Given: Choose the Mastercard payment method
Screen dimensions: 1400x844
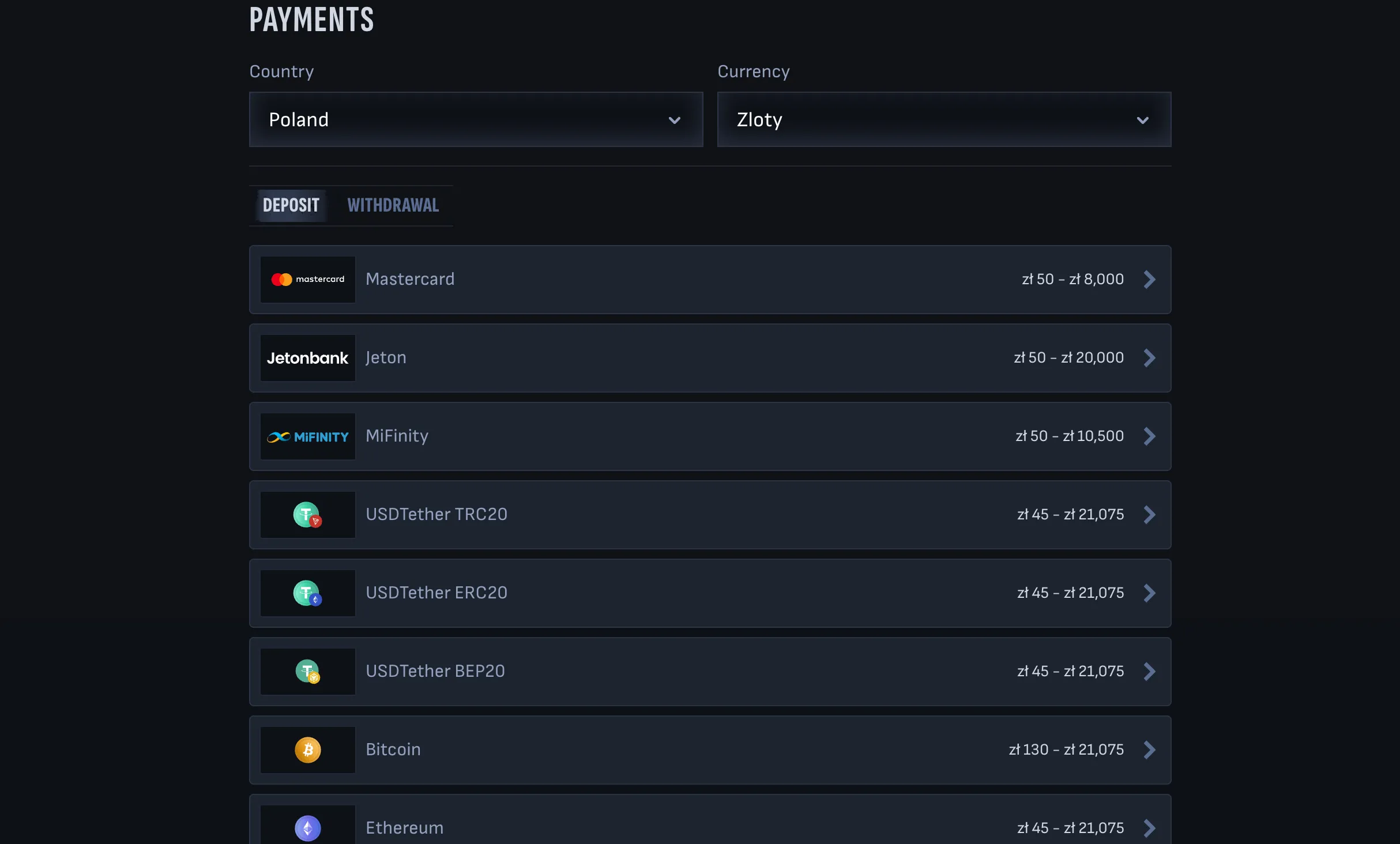Looking at the screenshot, I should [710, 280].
